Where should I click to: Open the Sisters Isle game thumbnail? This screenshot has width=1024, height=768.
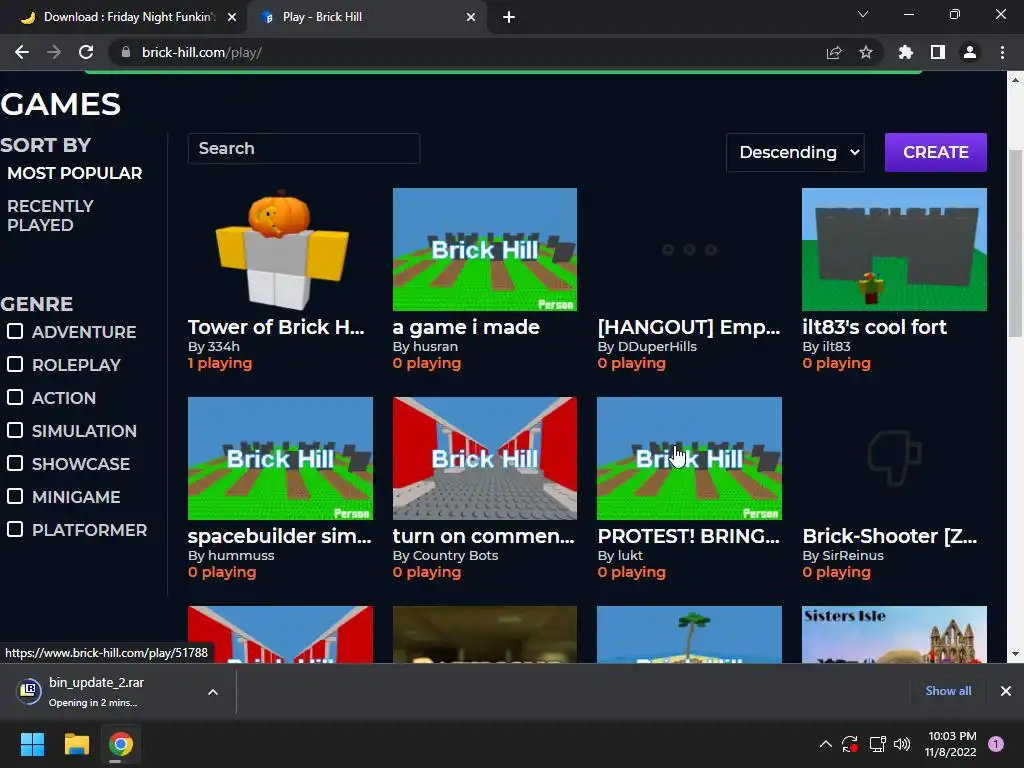894,634
